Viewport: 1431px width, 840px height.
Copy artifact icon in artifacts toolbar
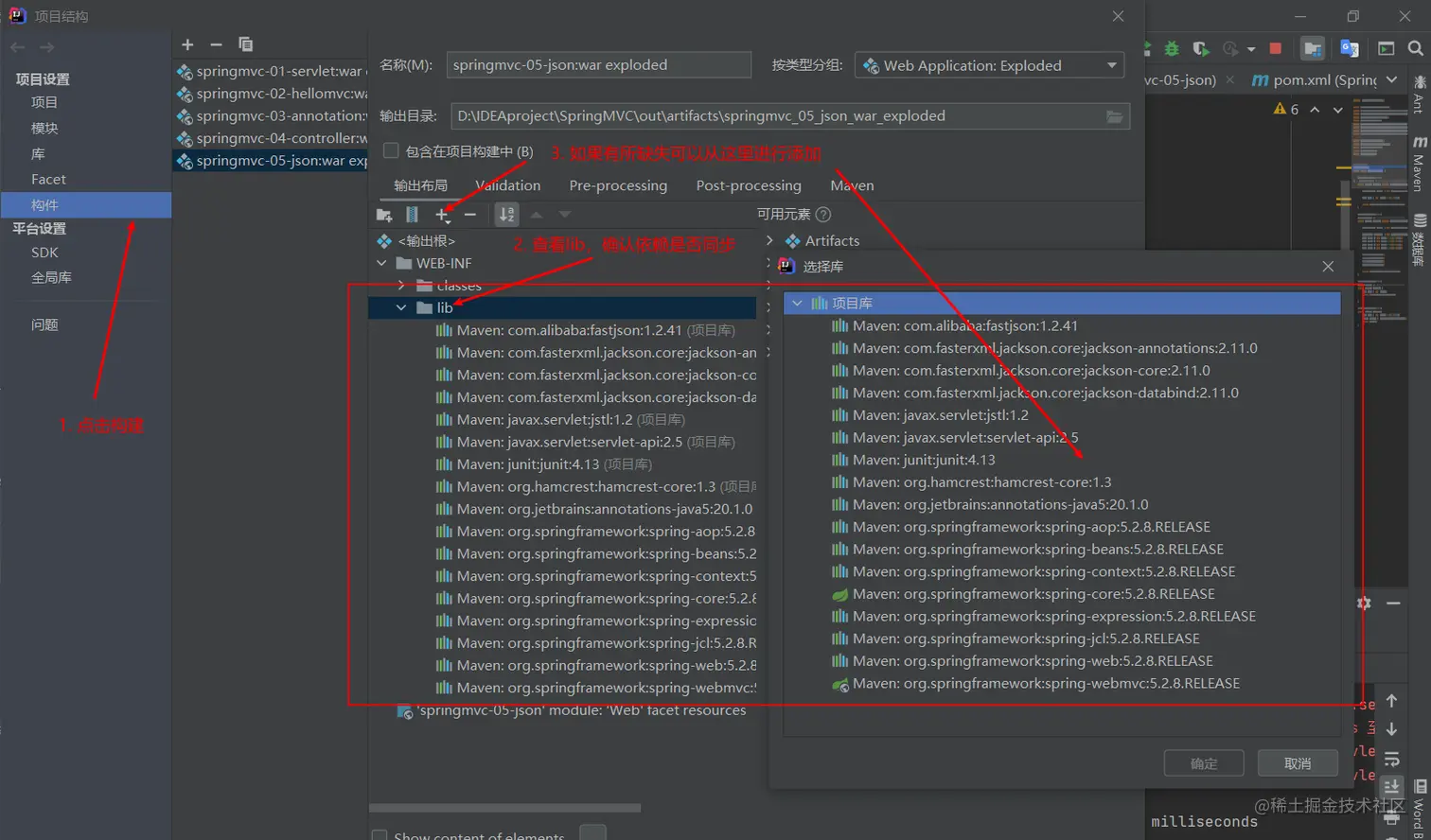(245, 44)
